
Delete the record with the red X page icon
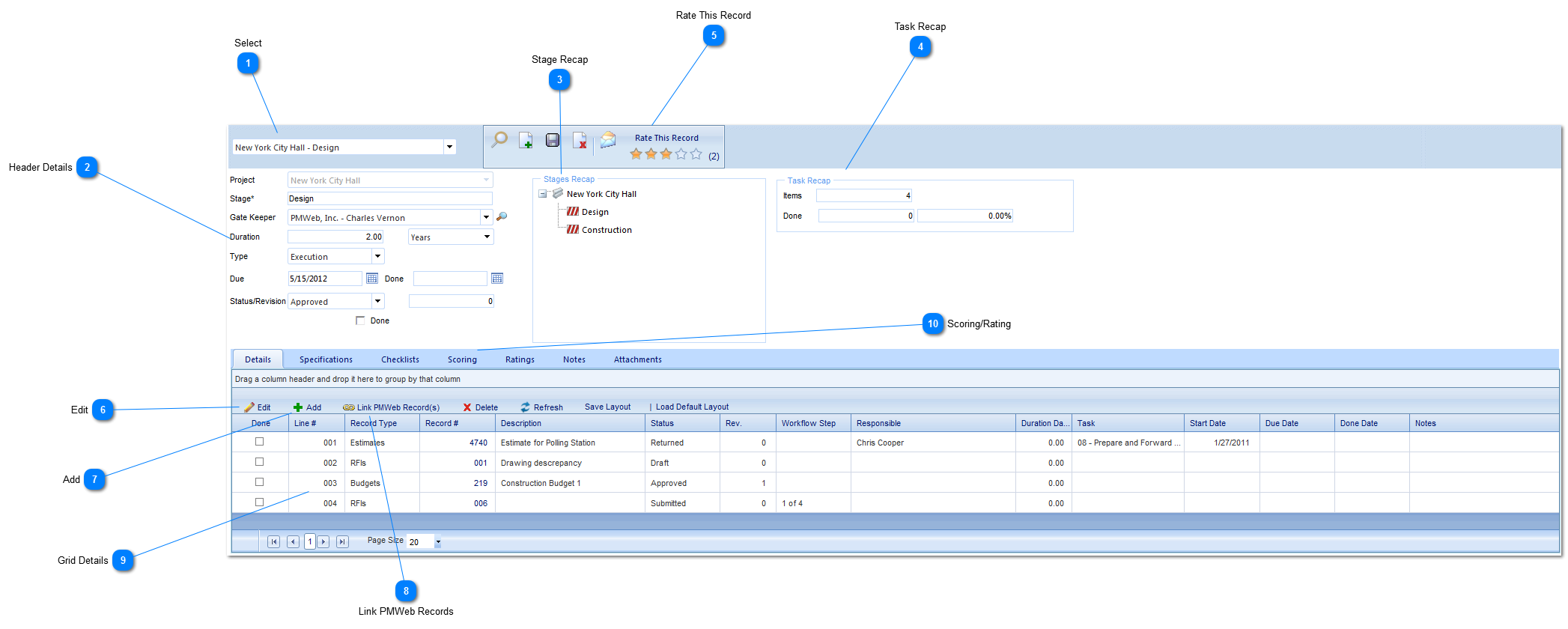pos(580,140)
